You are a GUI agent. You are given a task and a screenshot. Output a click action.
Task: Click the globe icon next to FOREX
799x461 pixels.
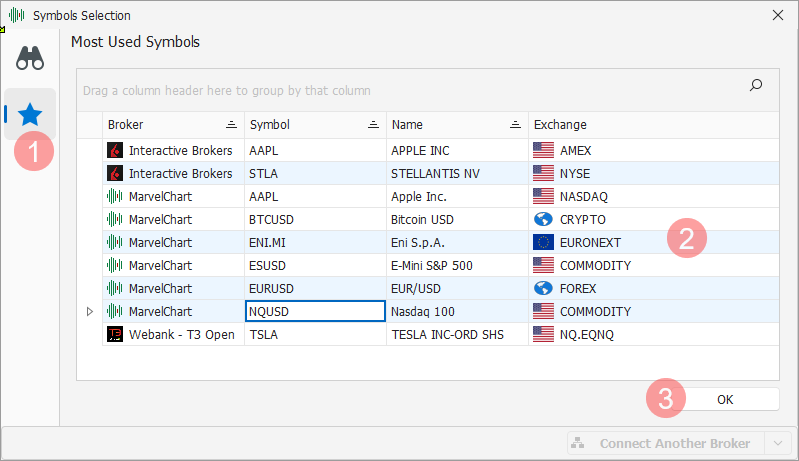click(x=543, y=288)
